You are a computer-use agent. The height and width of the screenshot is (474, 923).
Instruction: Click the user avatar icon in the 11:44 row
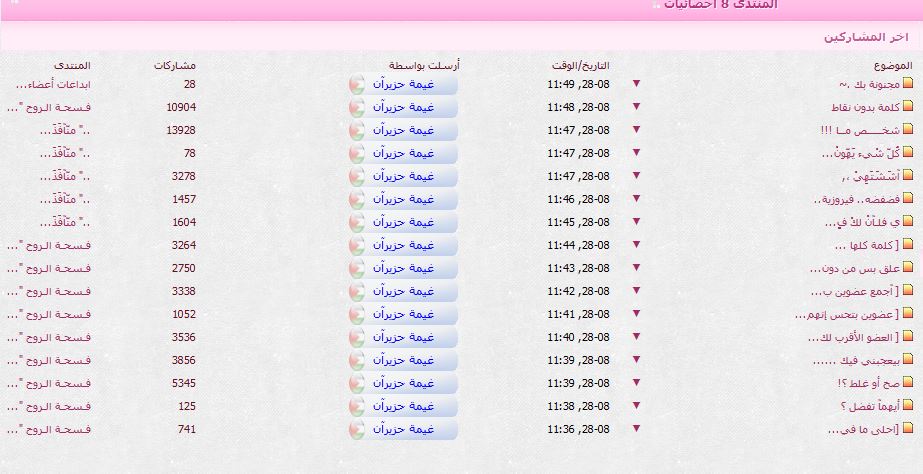point(357,246)
